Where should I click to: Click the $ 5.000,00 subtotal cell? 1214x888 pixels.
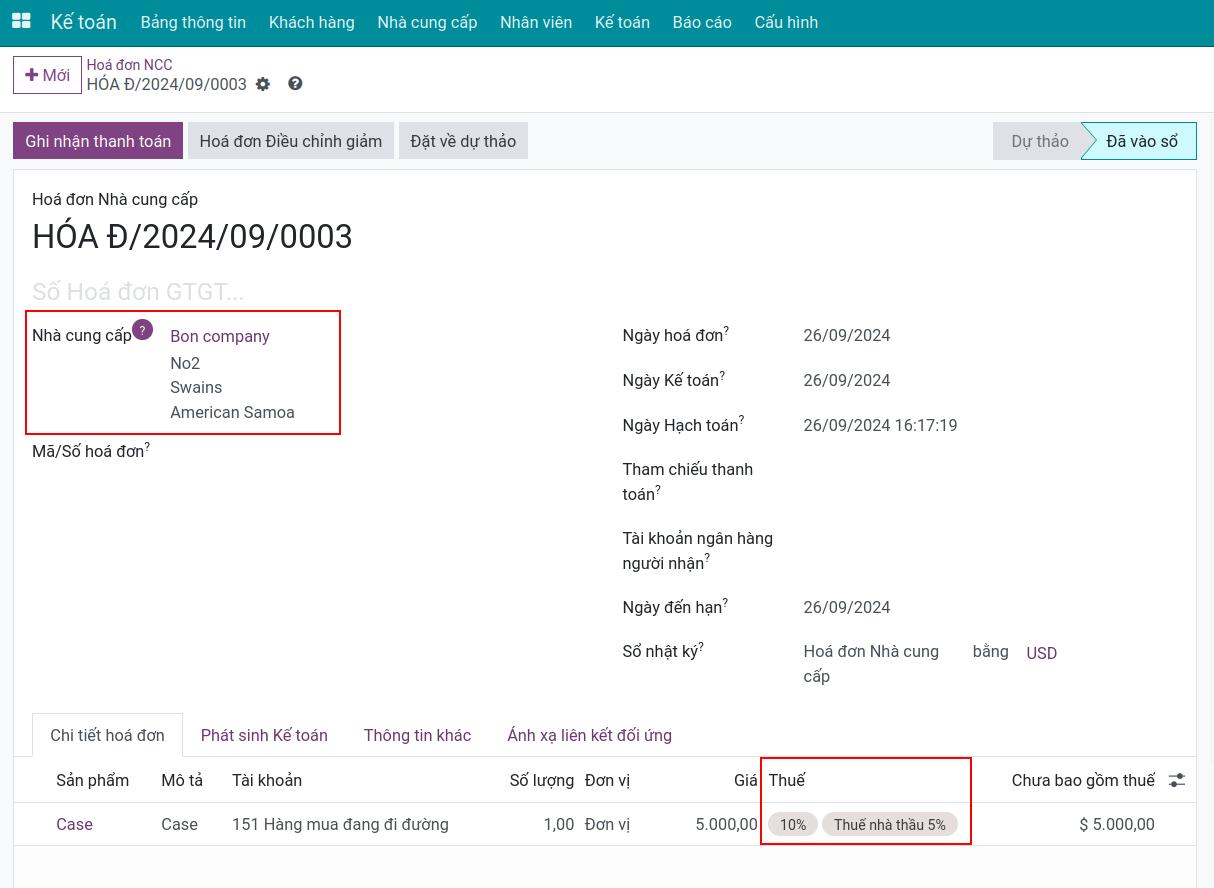pyautogui.click(x=1117, y=824)
